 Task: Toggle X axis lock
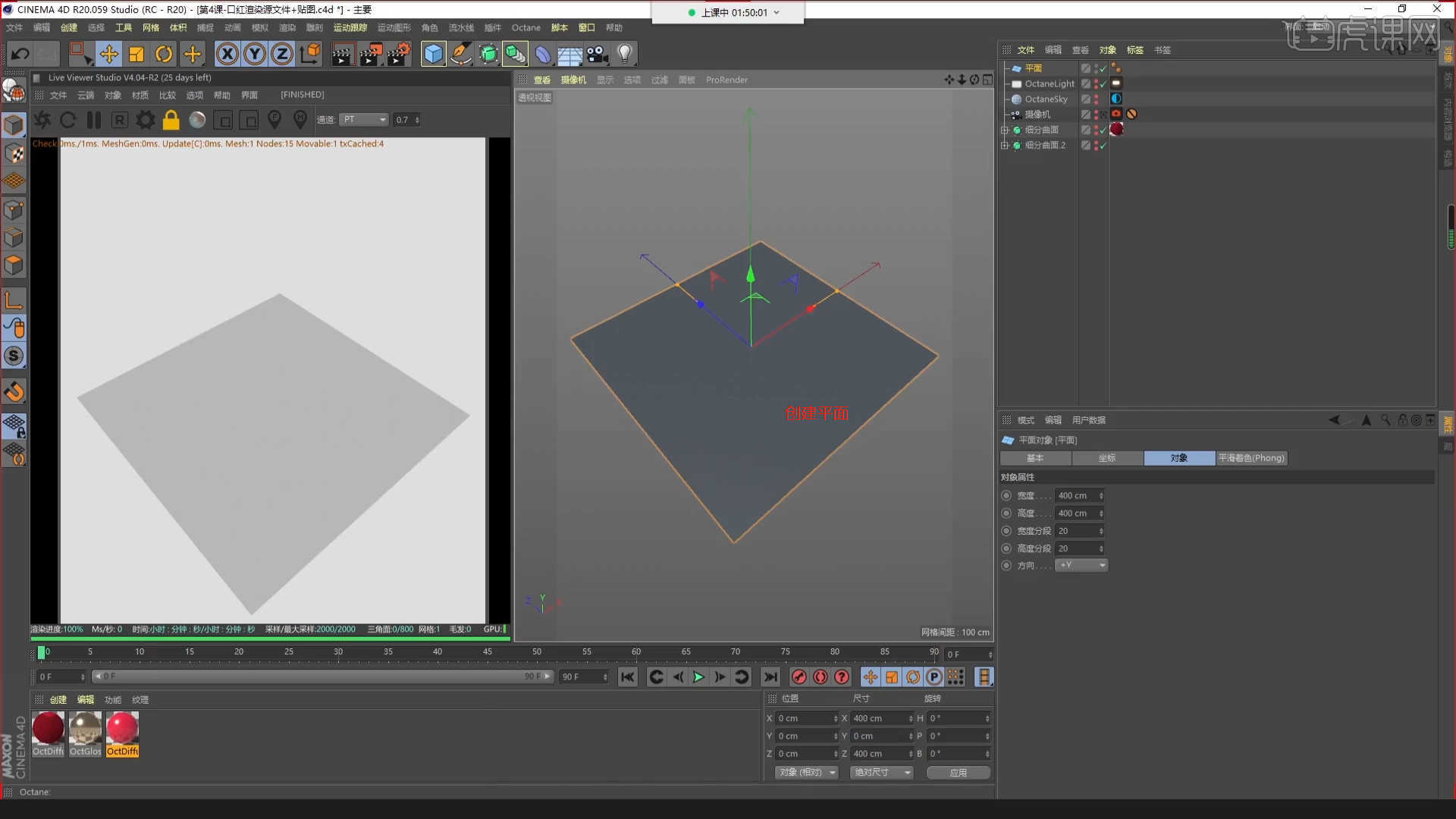point(227,54)
